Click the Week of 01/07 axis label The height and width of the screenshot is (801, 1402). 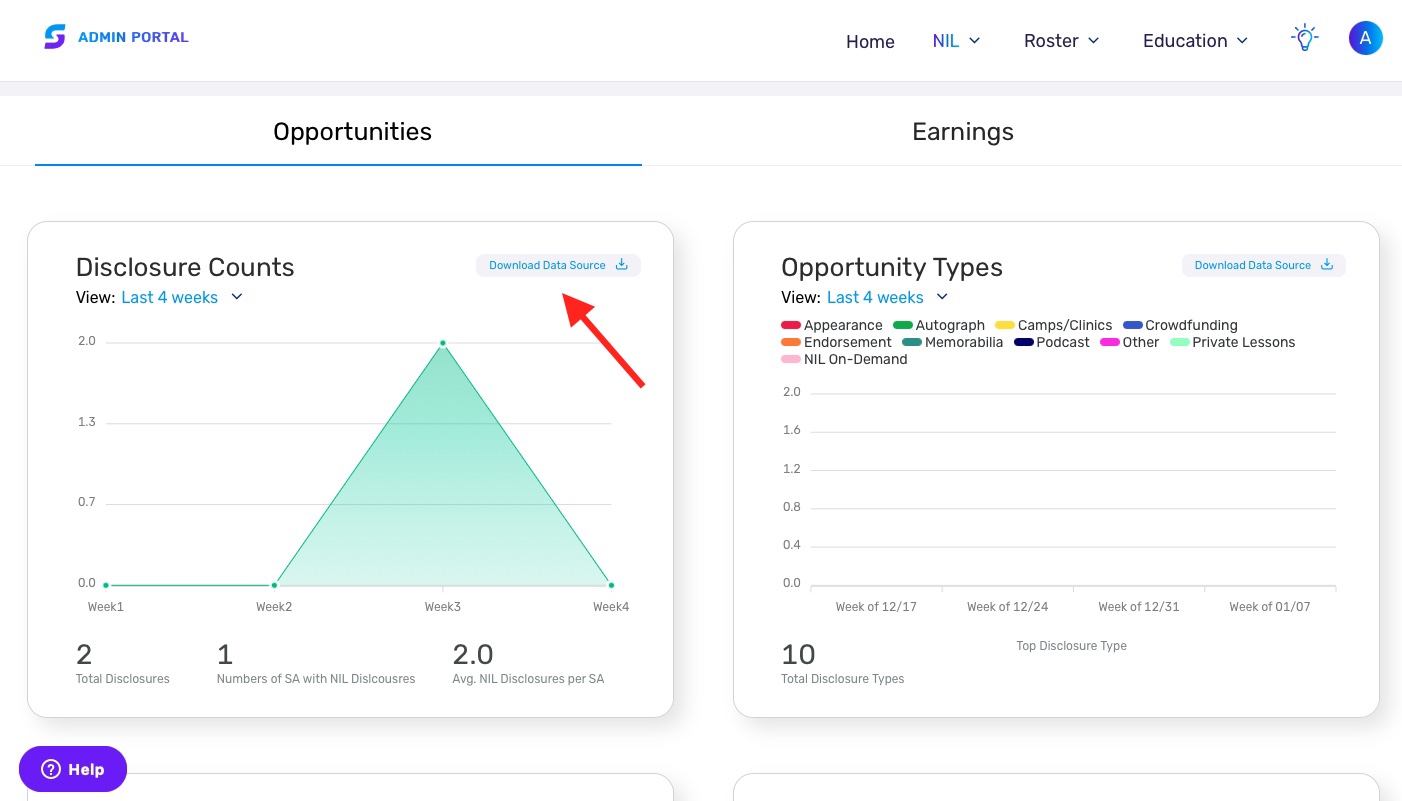tap(1269, 607)
